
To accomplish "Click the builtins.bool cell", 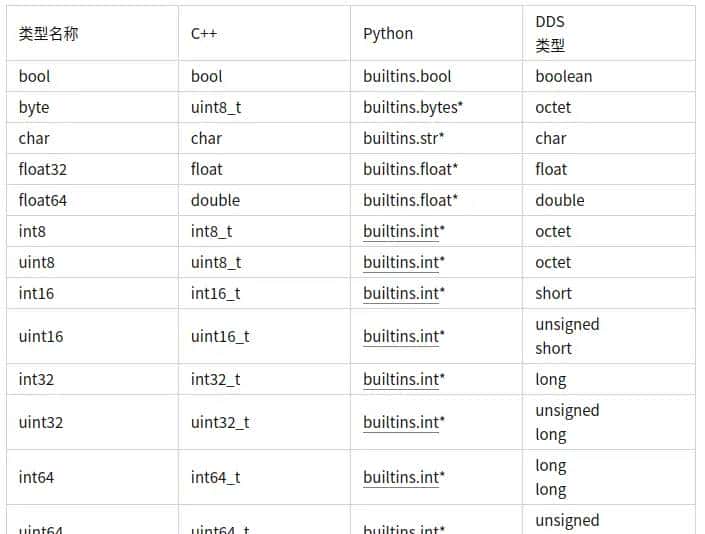I will (x=407, y=77).
